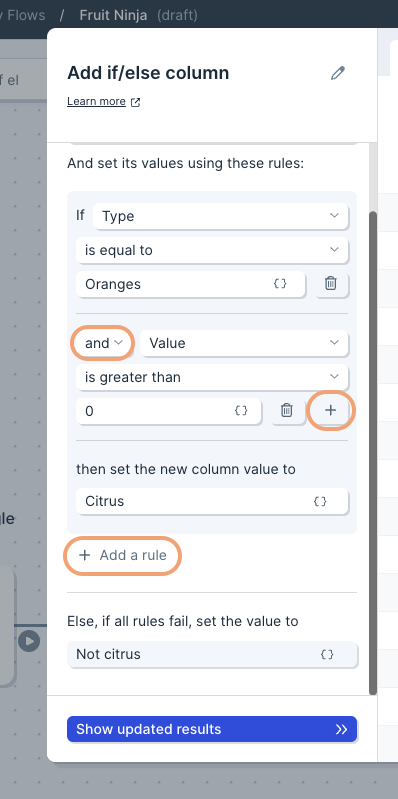Expand the 'is equal to' operator dropdown
398x799 pixels.
click(x=212, y=250)
